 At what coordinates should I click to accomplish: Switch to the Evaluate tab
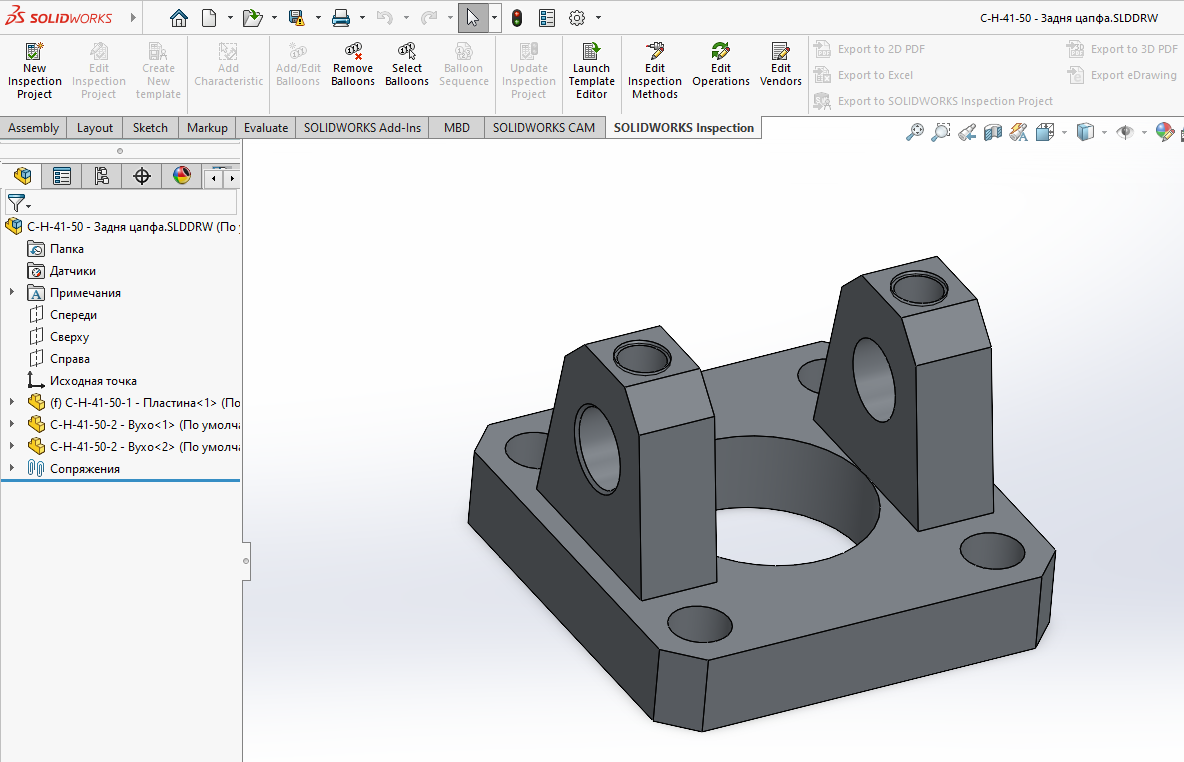click(266, 127)
